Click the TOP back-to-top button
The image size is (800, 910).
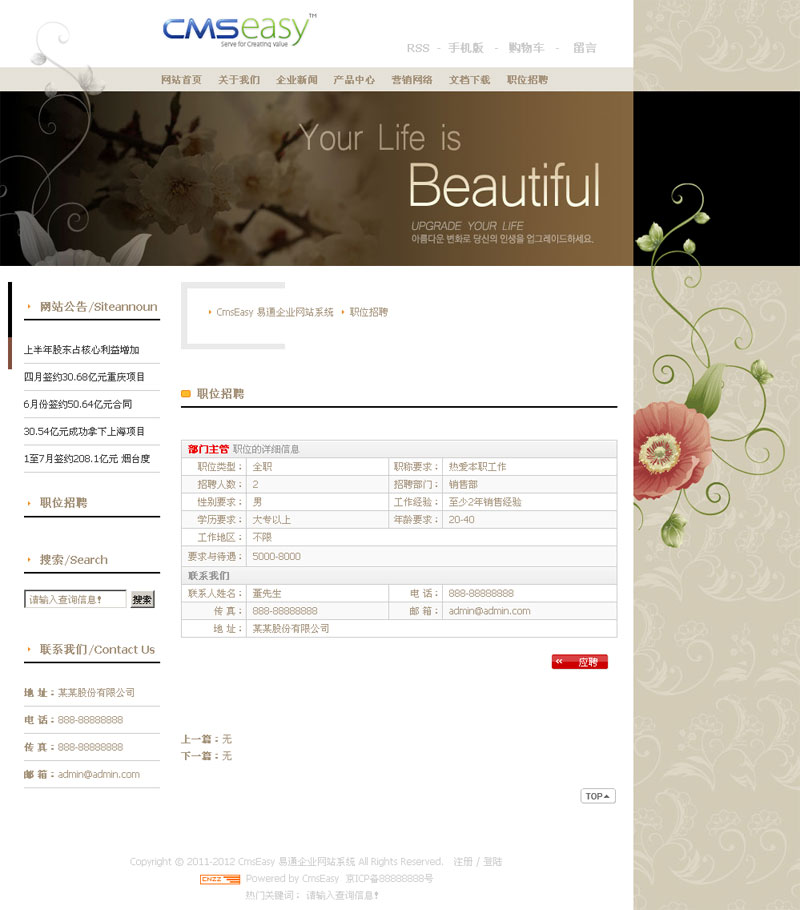click(x=598, y=796)
